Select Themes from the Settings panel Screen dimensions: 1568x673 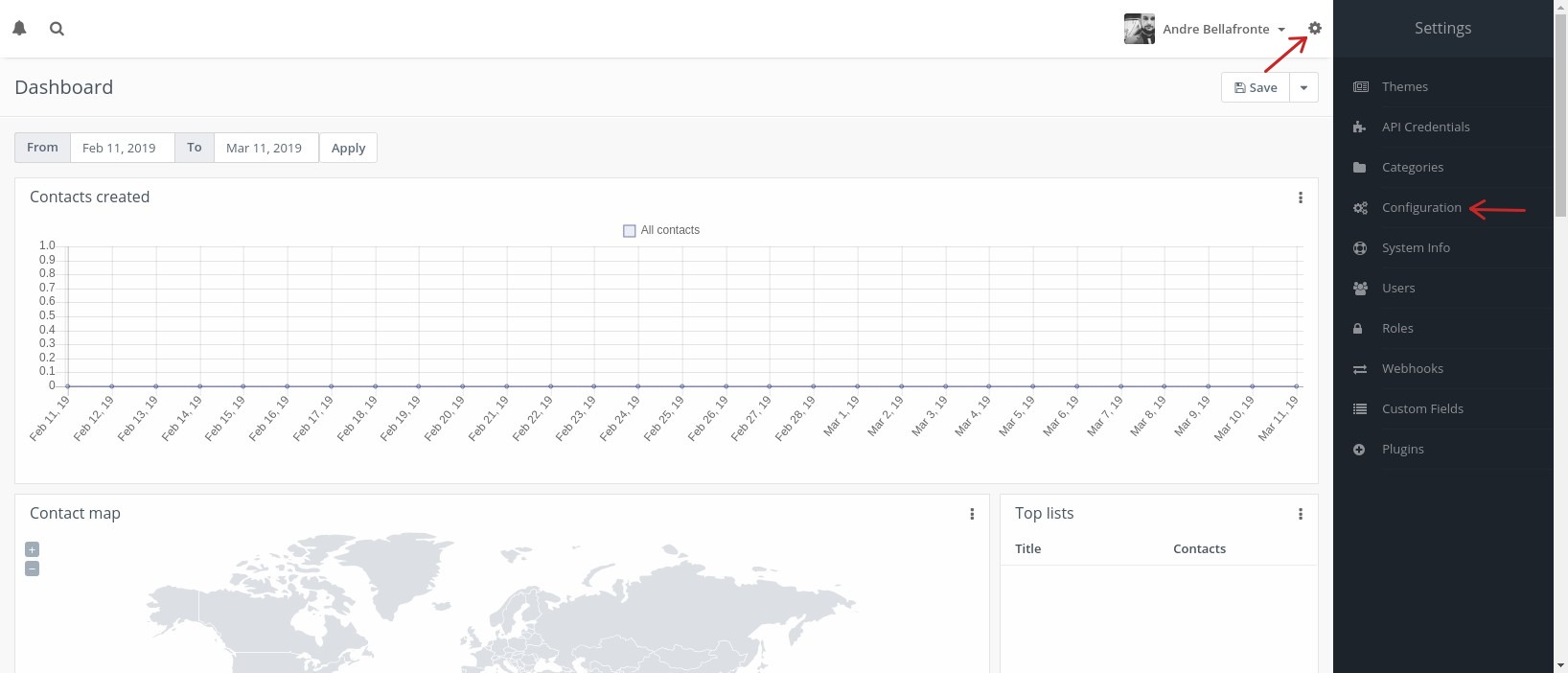[1404, 87]
